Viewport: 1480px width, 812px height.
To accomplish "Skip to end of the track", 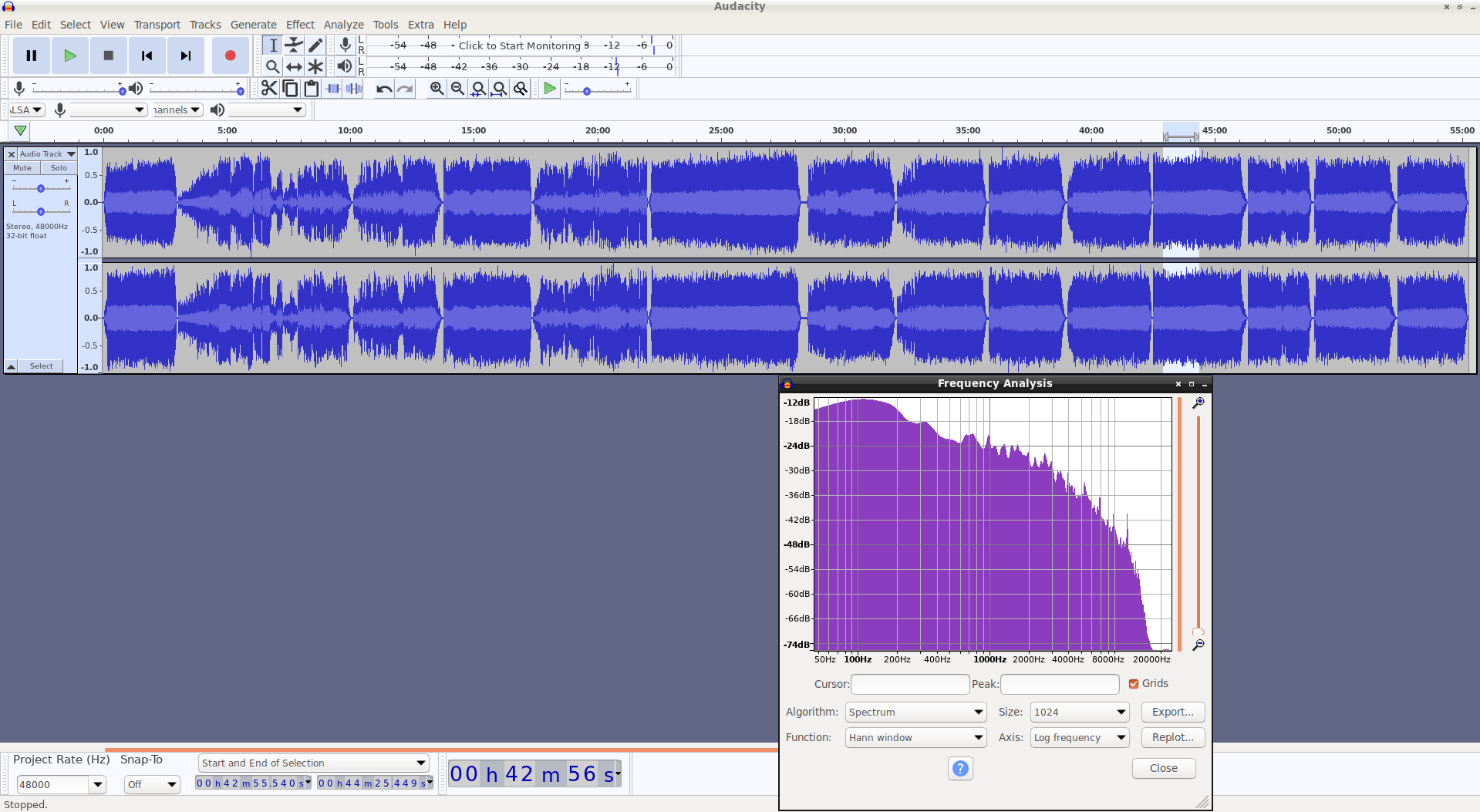I will click(186, 56).
